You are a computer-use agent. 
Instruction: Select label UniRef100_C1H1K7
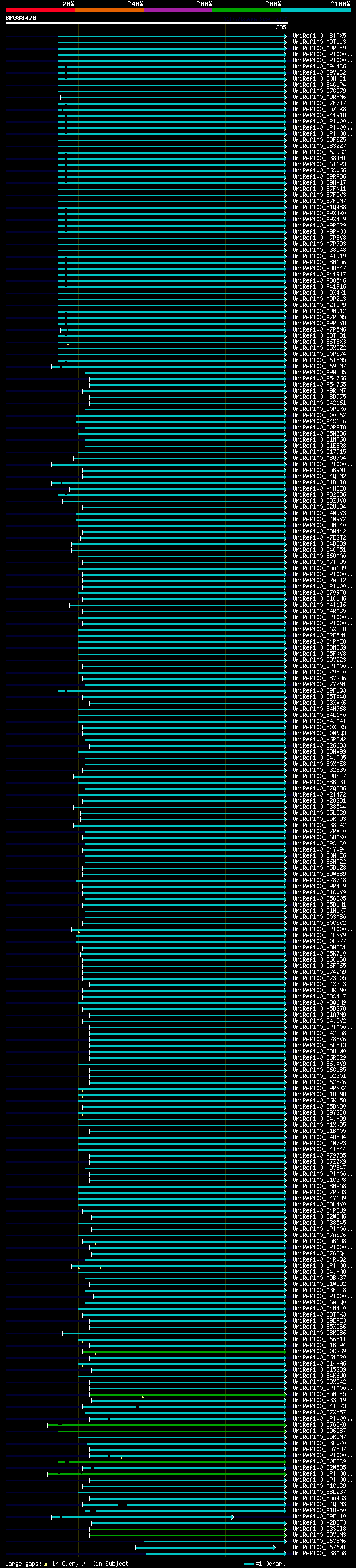tap(319, 911)
